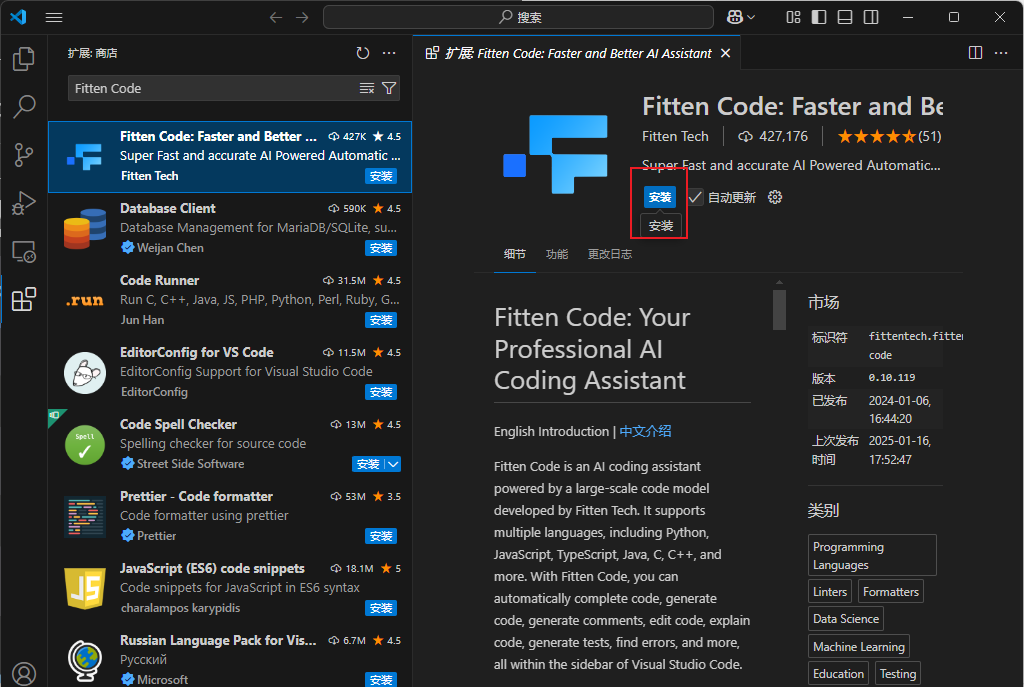Image resolution: width=1024 pixels, height=687 pixels.
Task: Install JavaScript (ES6) code snippets extension
Action: click(x=381, y=608)
